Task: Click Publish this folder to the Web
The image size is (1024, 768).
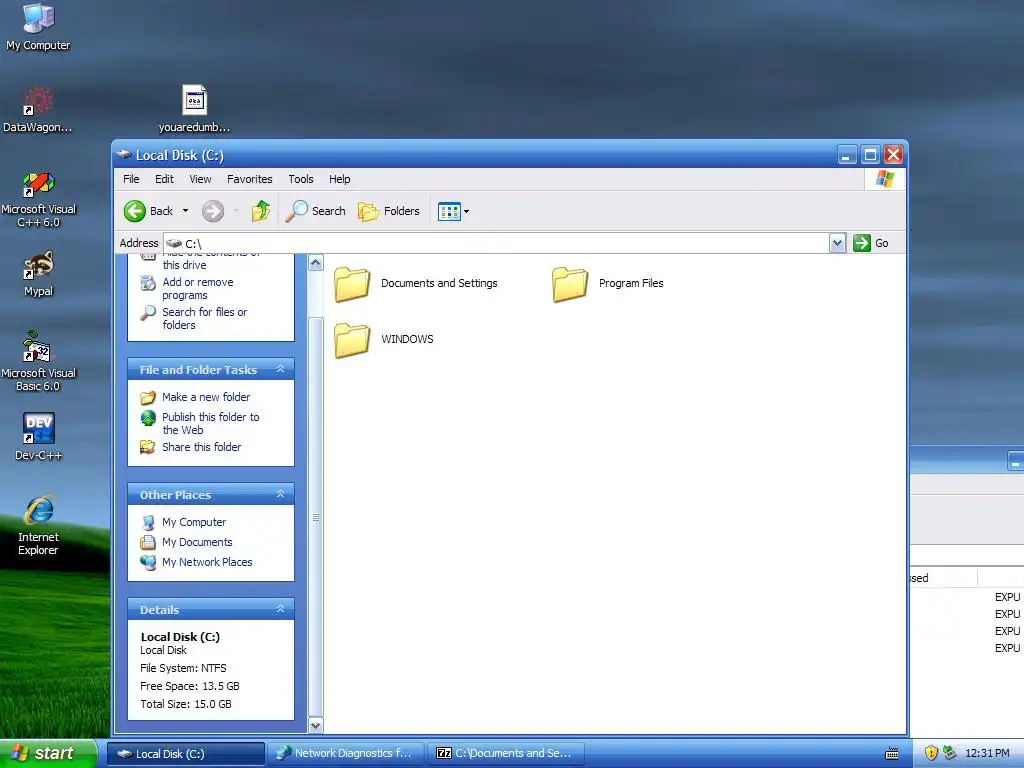Action: tap(210, 423)
